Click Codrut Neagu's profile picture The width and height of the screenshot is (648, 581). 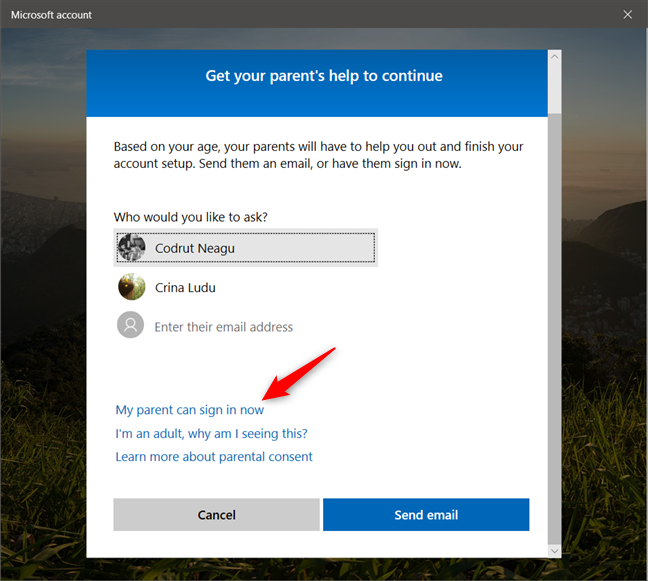pyautogui.click(x=131, y=248)
